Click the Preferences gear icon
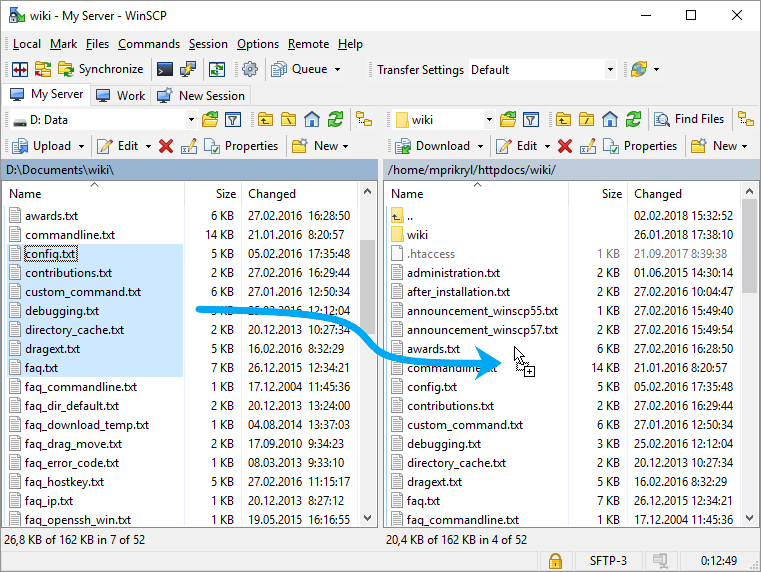Screen dimensions: 761x572 coord(250,70)
